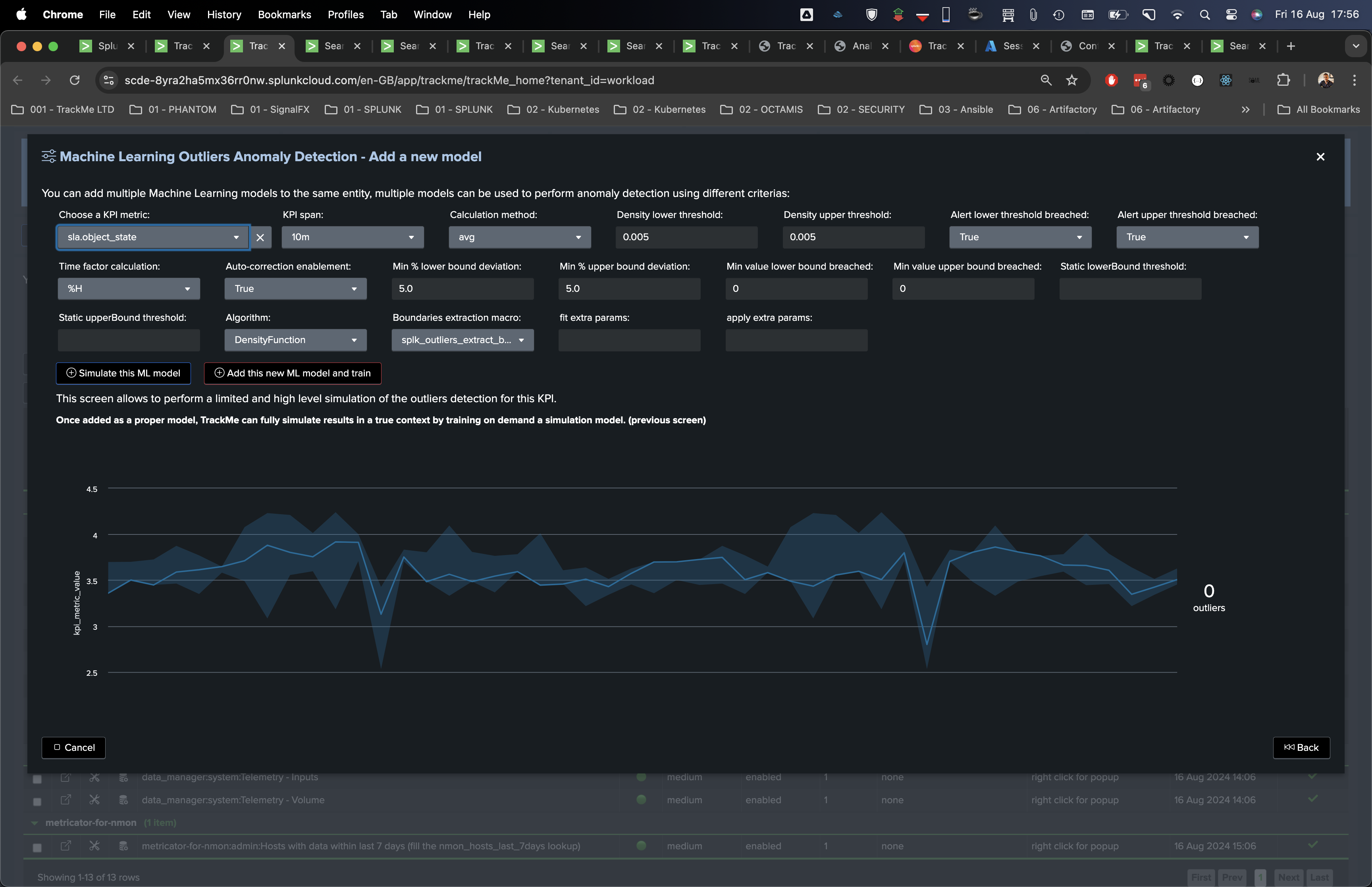
Task: Open the Time factor calculation %H dropdown
Action: [128, 289]
